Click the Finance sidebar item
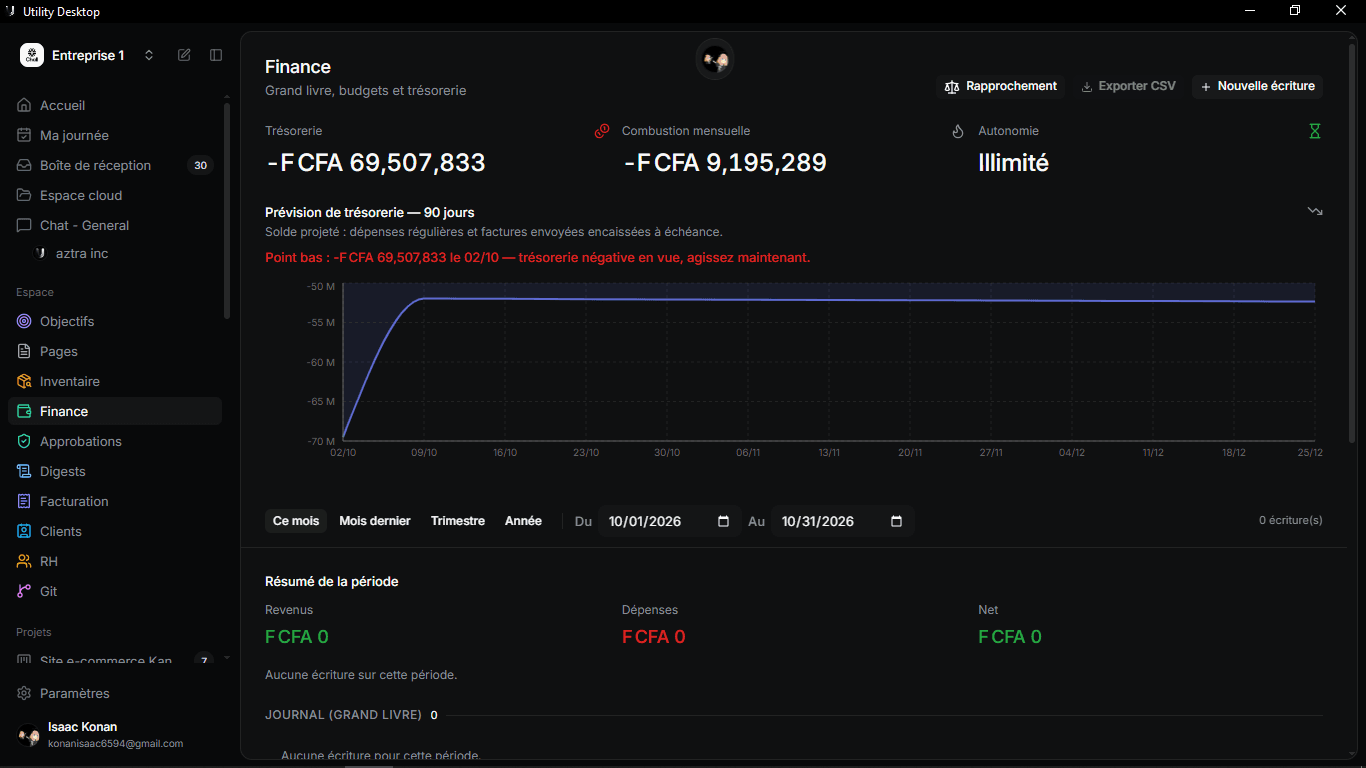1366x768 pixels. (115, 411)
